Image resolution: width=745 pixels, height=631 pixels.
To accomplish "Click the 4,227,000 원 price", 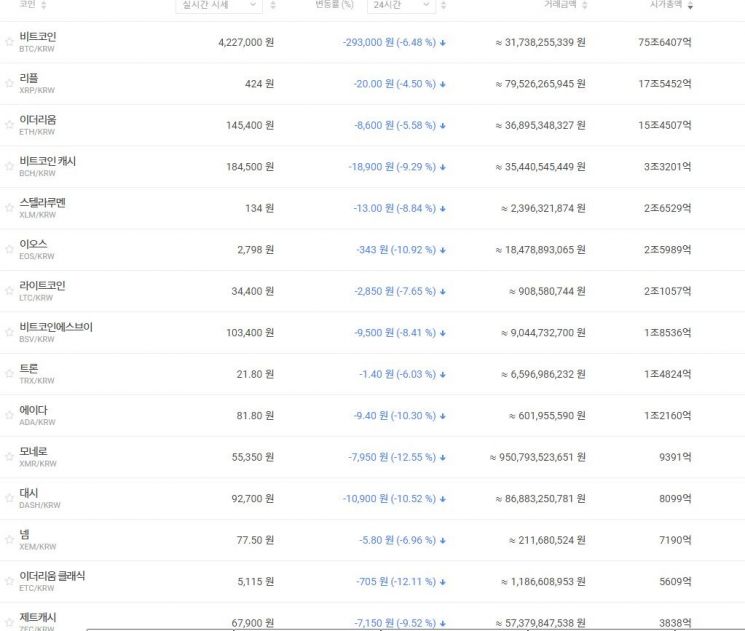I will (246, 42).
